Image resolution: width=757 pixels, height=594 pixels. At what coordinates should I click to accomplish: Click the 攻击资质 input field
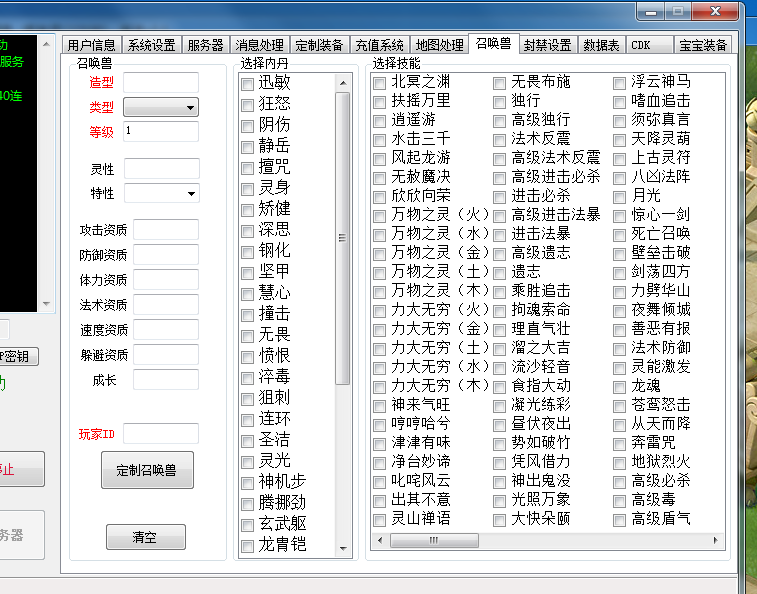point(166,229)
